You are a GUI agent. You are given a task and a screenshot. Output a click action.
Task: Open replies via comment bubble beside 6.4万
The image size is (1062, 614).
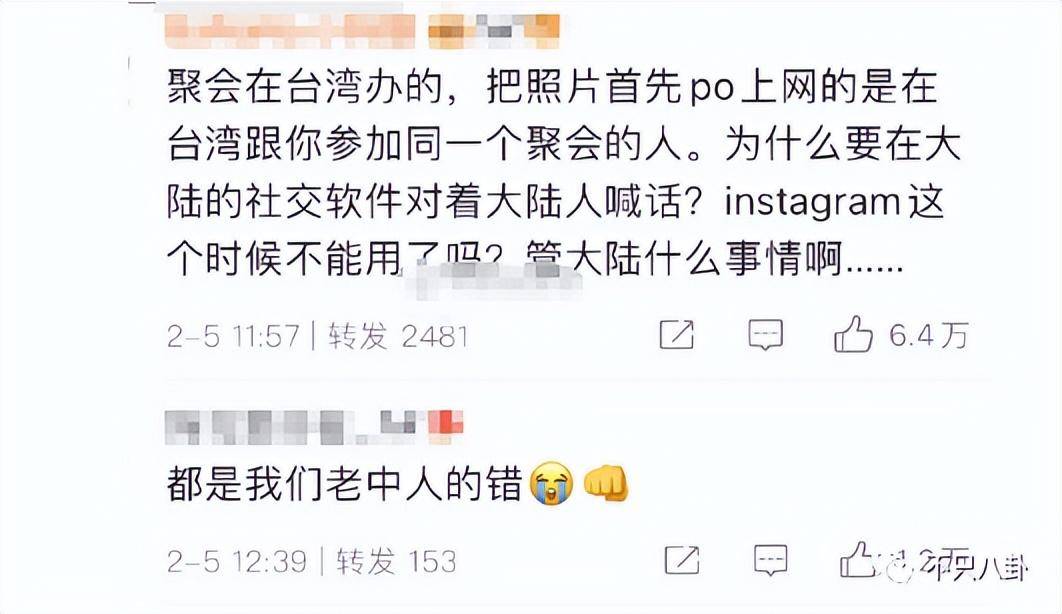[765, 334]
